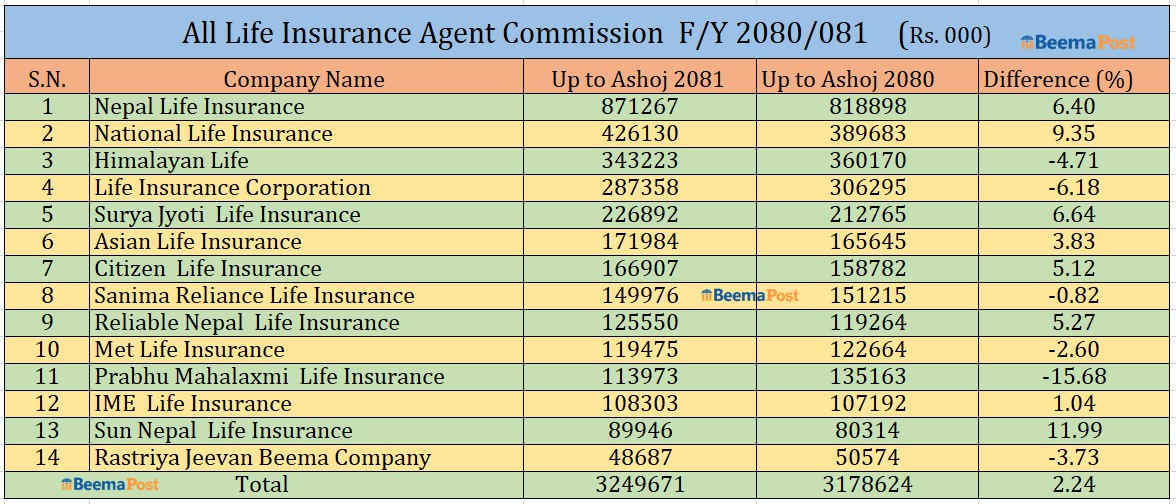The width and height of the screenshot is (1176, 504).
Task: Click the Company Name column header
Action: 303,80
